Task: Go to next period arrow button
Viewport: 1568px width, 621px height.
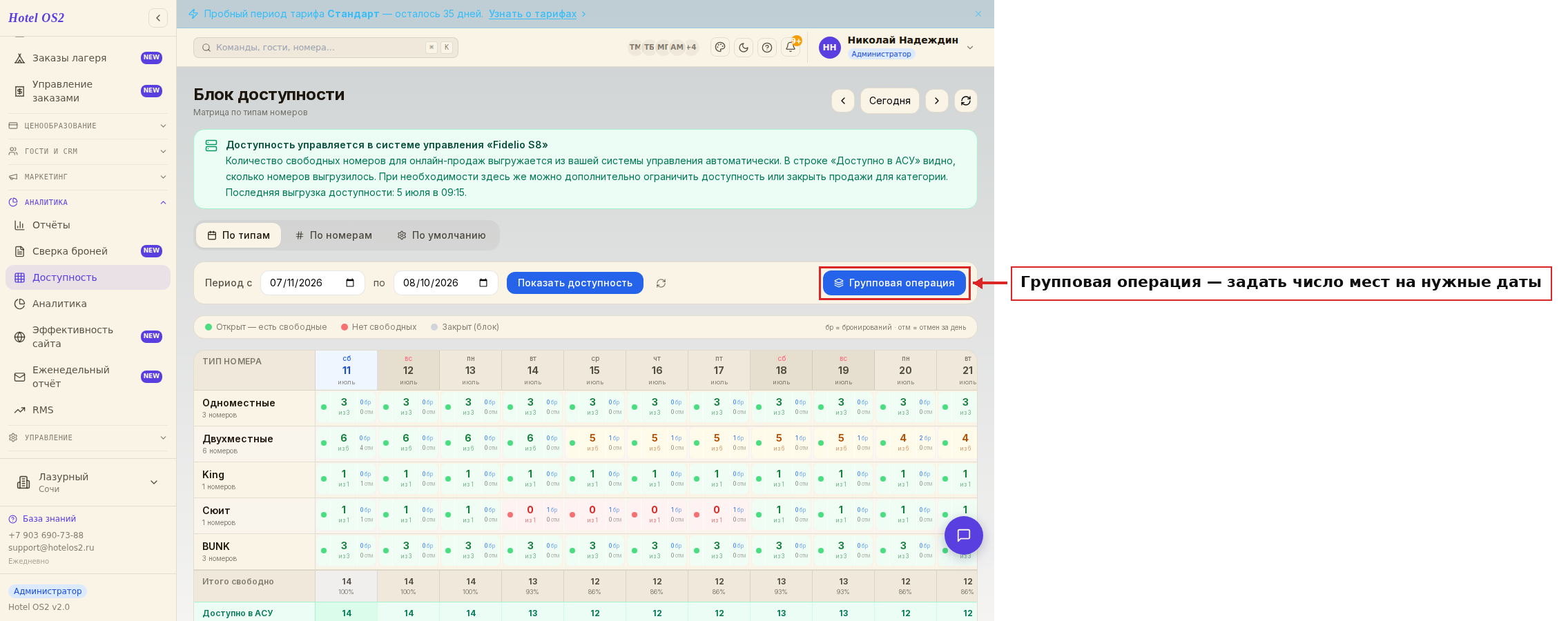Action: click(x=937, y=101)
